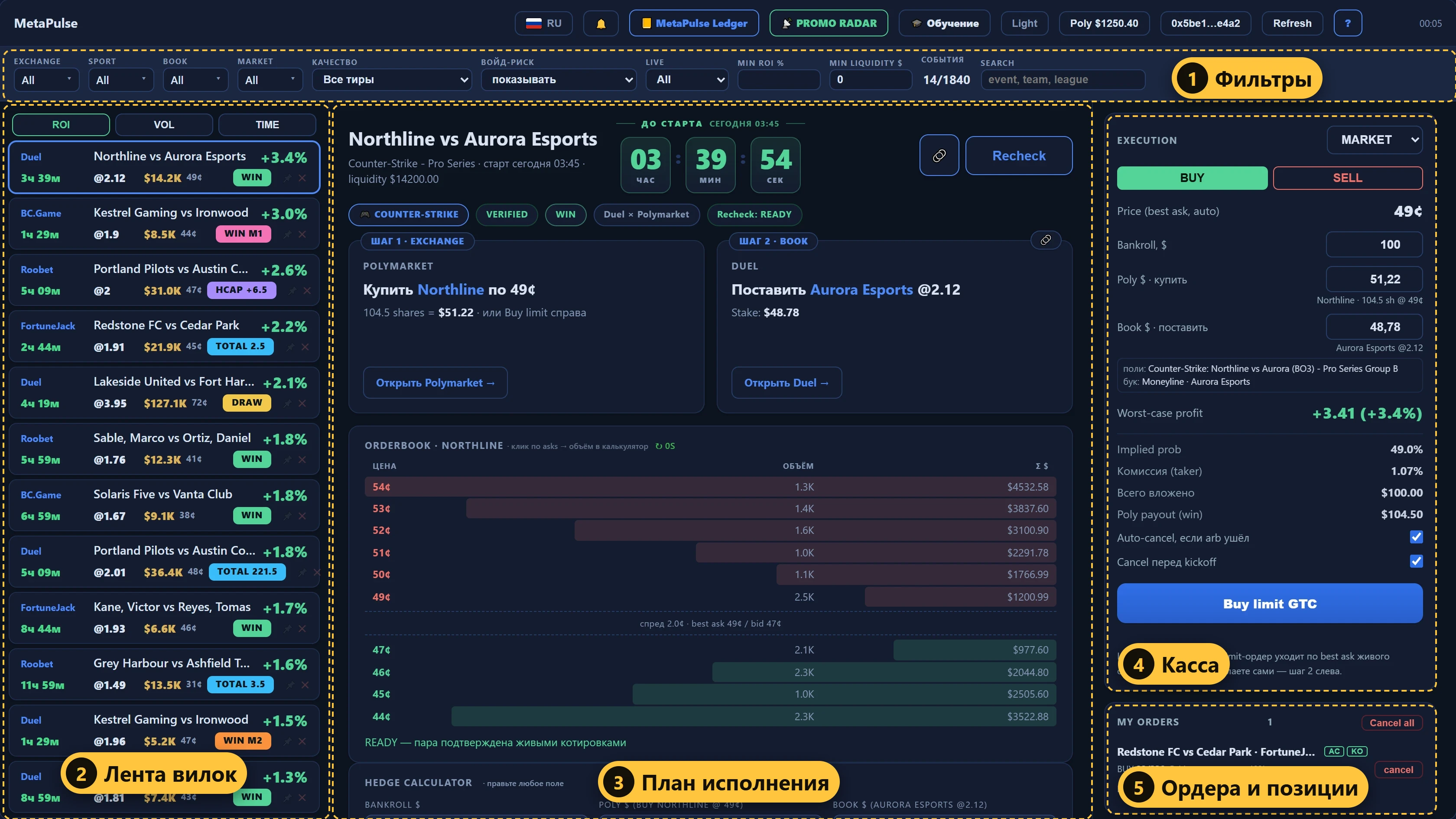Open MetaPulse Ledger
This screenshot has width=1456, height=819.
point(694,23)
